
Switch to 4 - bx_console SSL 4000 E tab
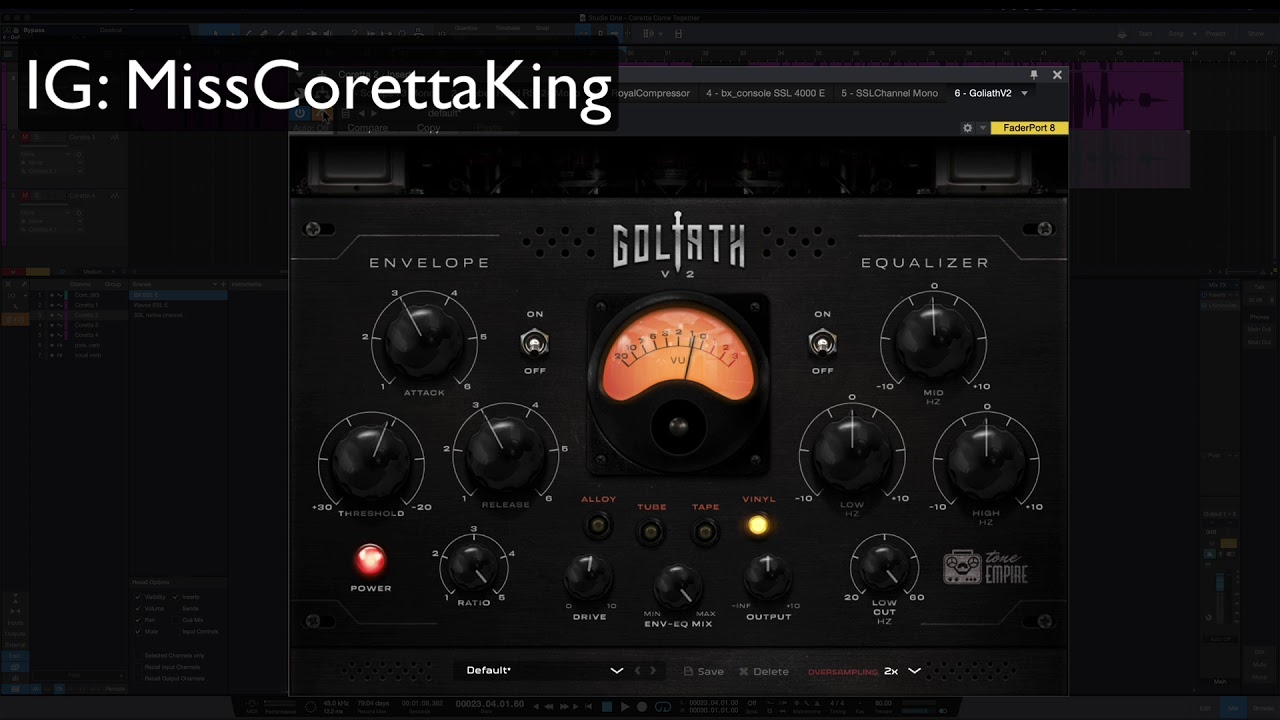765,93
